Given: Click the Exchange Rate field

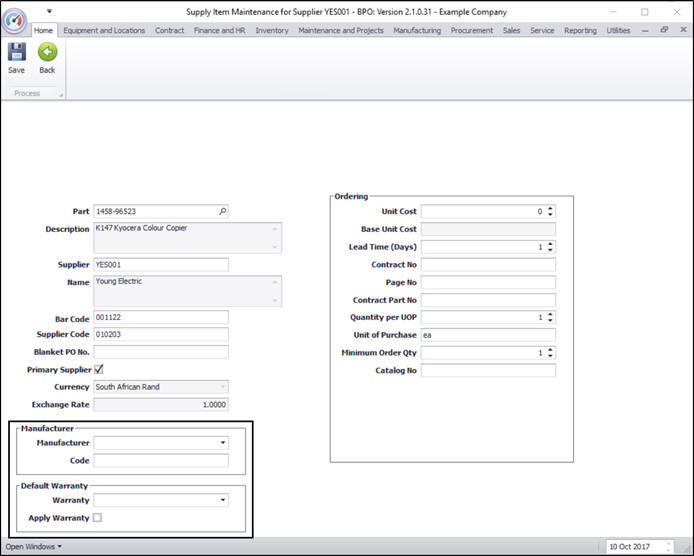Looking at the screenshot, I should (x=161, y=405).
